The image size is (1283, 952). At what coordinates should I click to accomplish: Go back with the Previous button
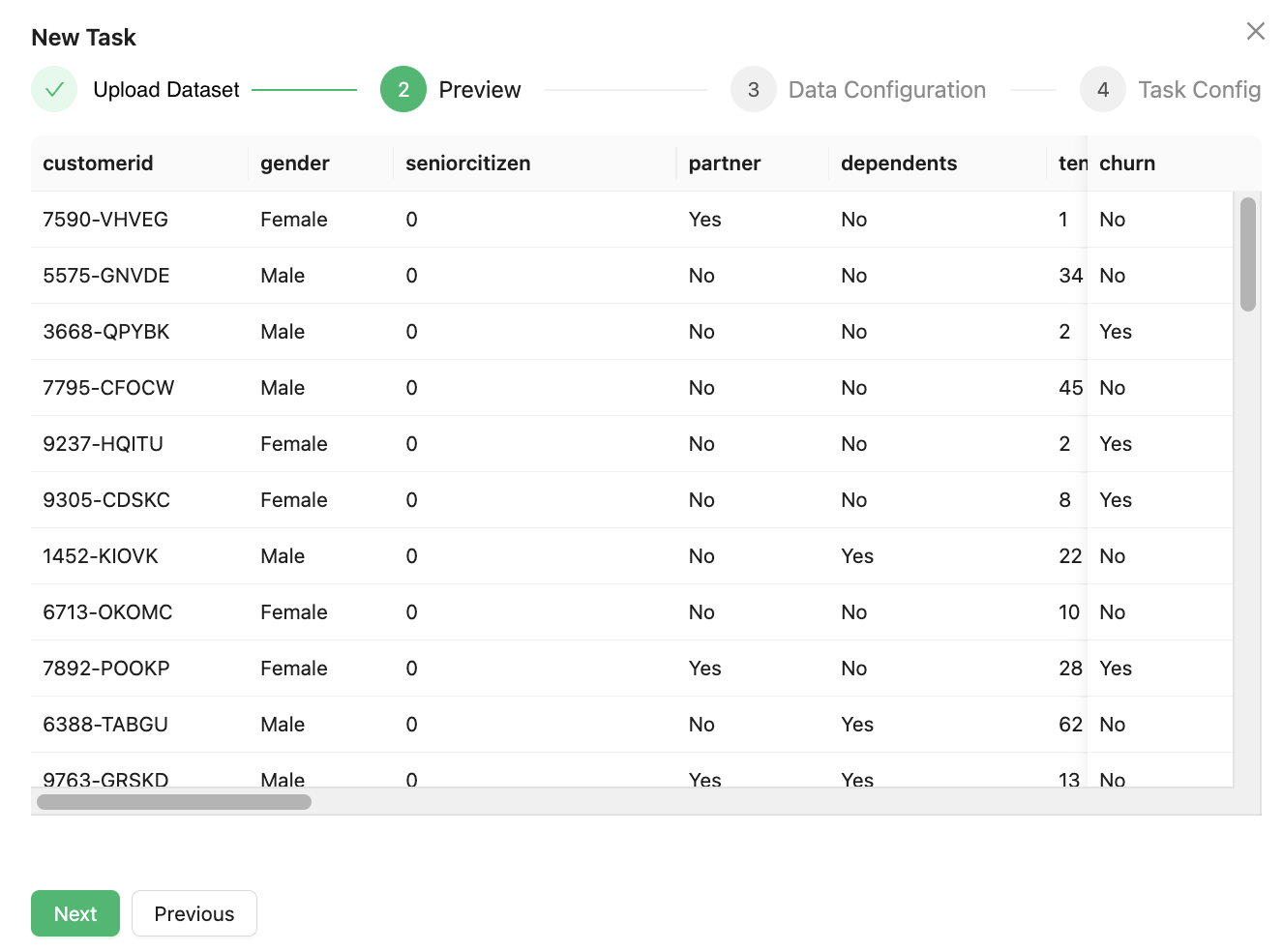pos(194,913)
